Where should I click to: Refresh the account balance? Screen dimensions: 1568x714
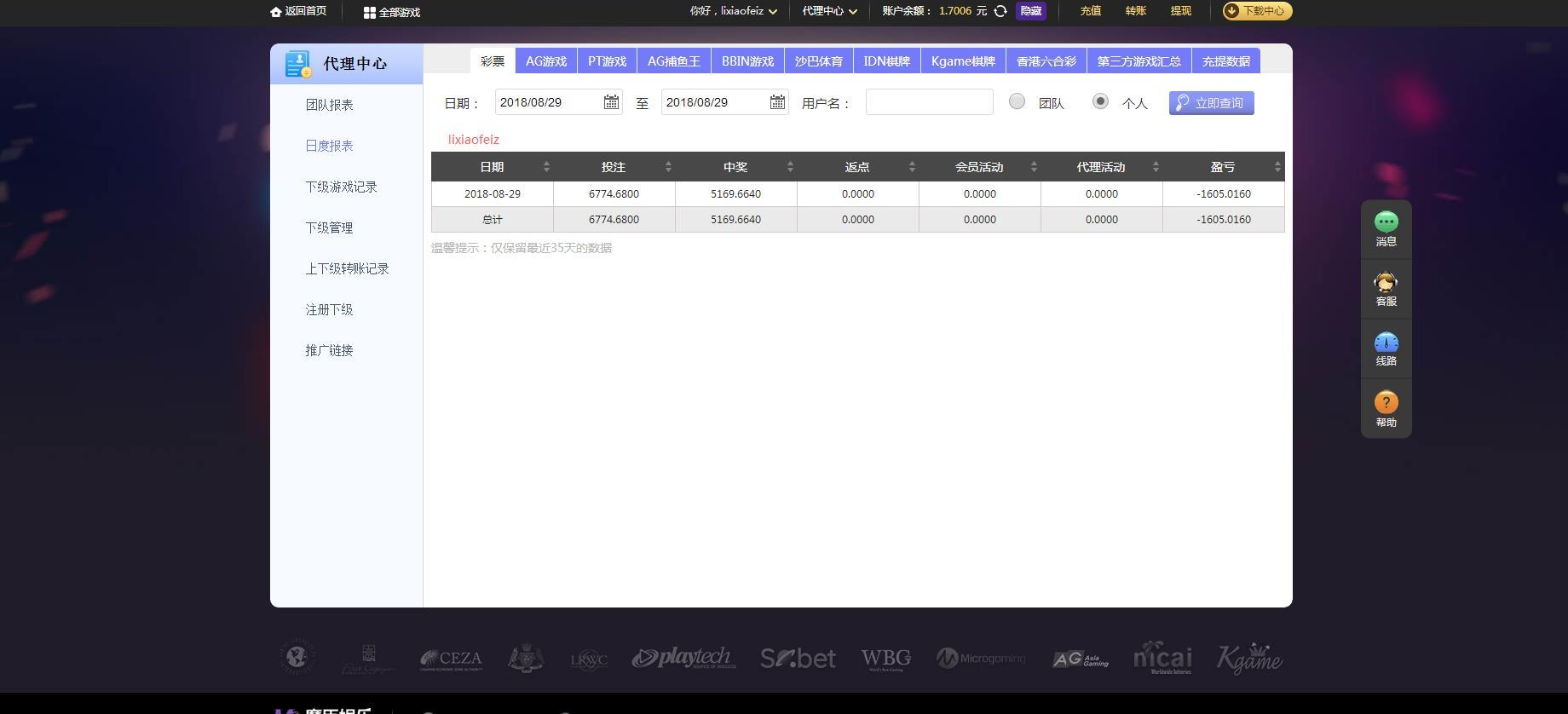coord(1000,11)
